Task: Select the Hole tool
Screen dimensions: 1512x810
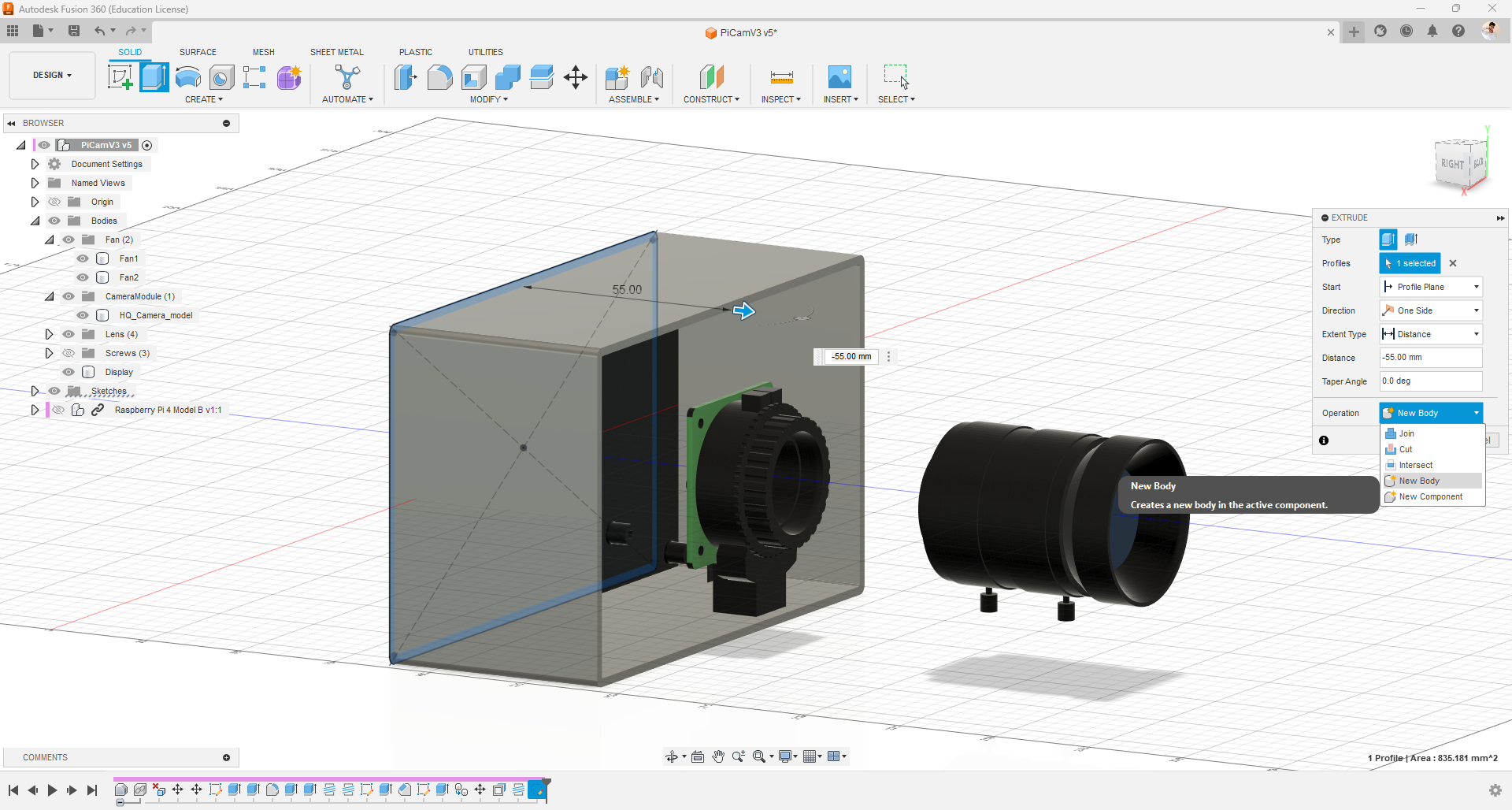Action: coord(221,77)
